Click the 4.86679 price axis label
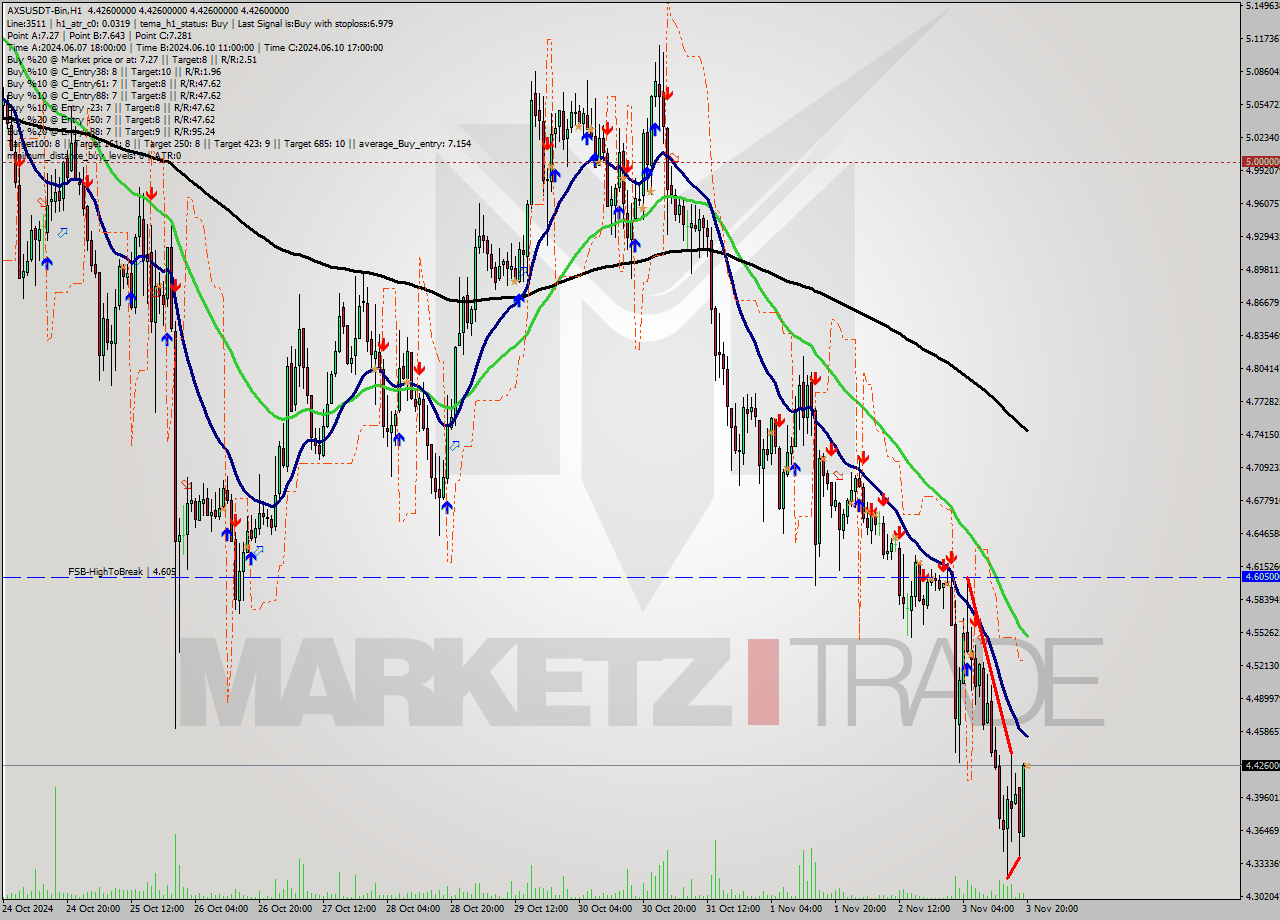 click(x=1262, y=303)
